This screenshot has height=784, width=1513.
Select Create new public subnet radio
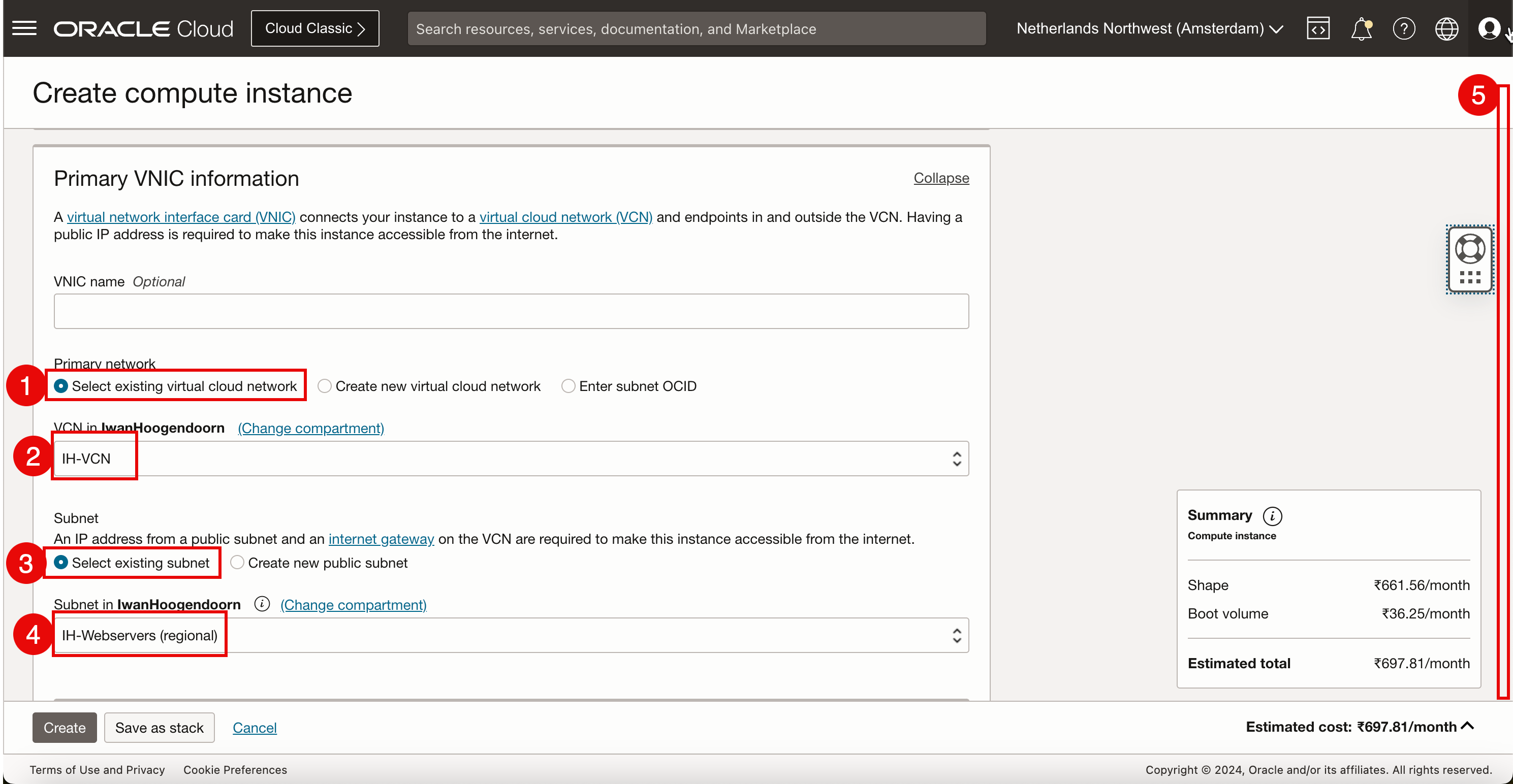pyautogui.click(x=237, y=563)
